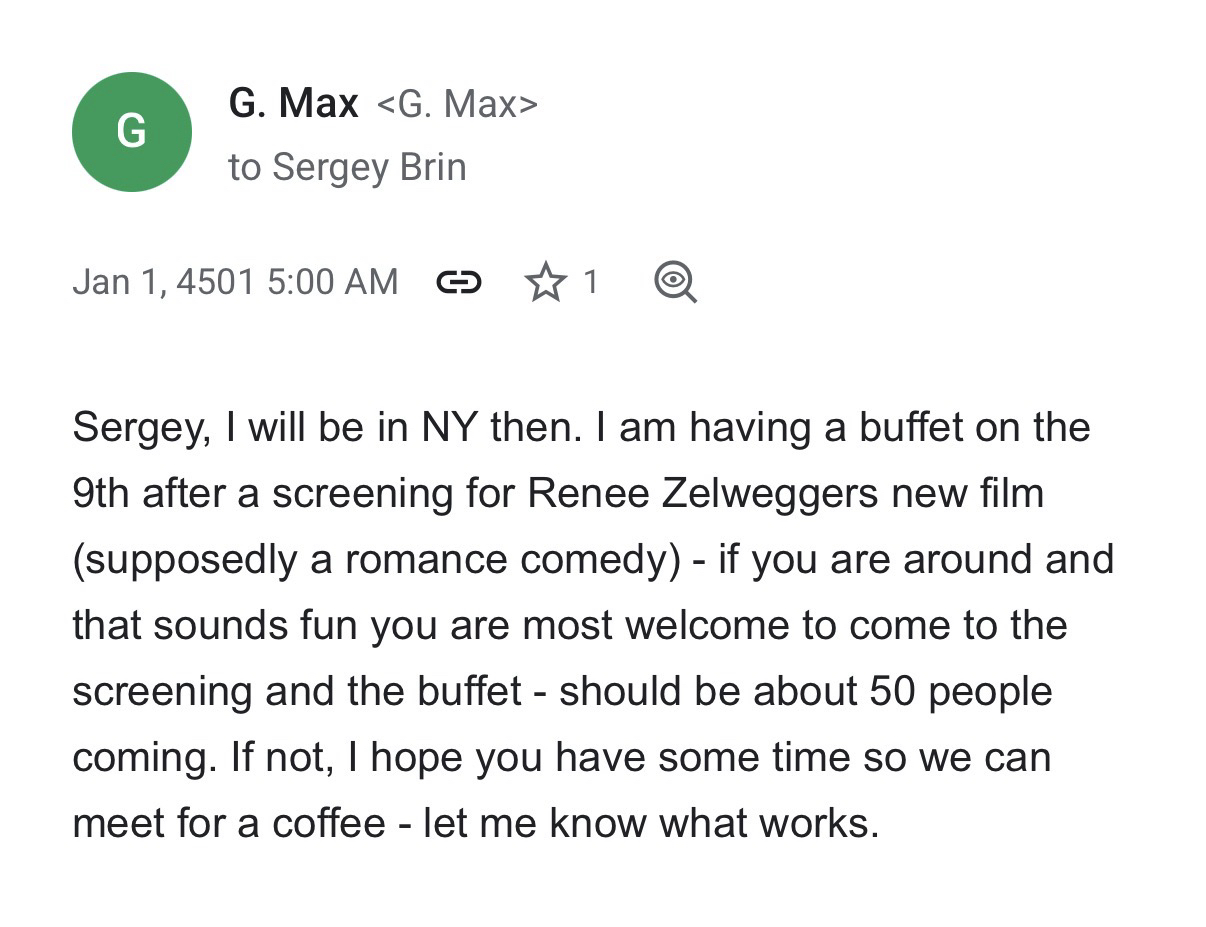Click the "(supposedly a romance comedy)" text
The image size is (1206, 927).
tap(376, 560)
